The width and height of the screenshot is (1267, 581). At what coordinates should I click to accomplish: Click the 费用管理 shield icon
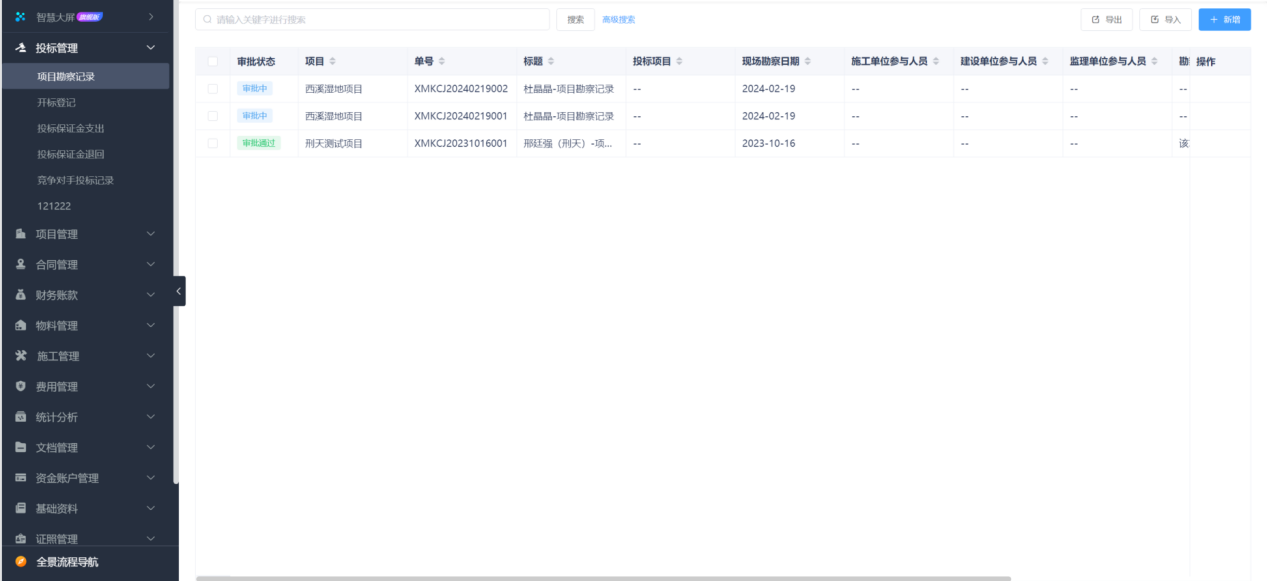point(20,387)
